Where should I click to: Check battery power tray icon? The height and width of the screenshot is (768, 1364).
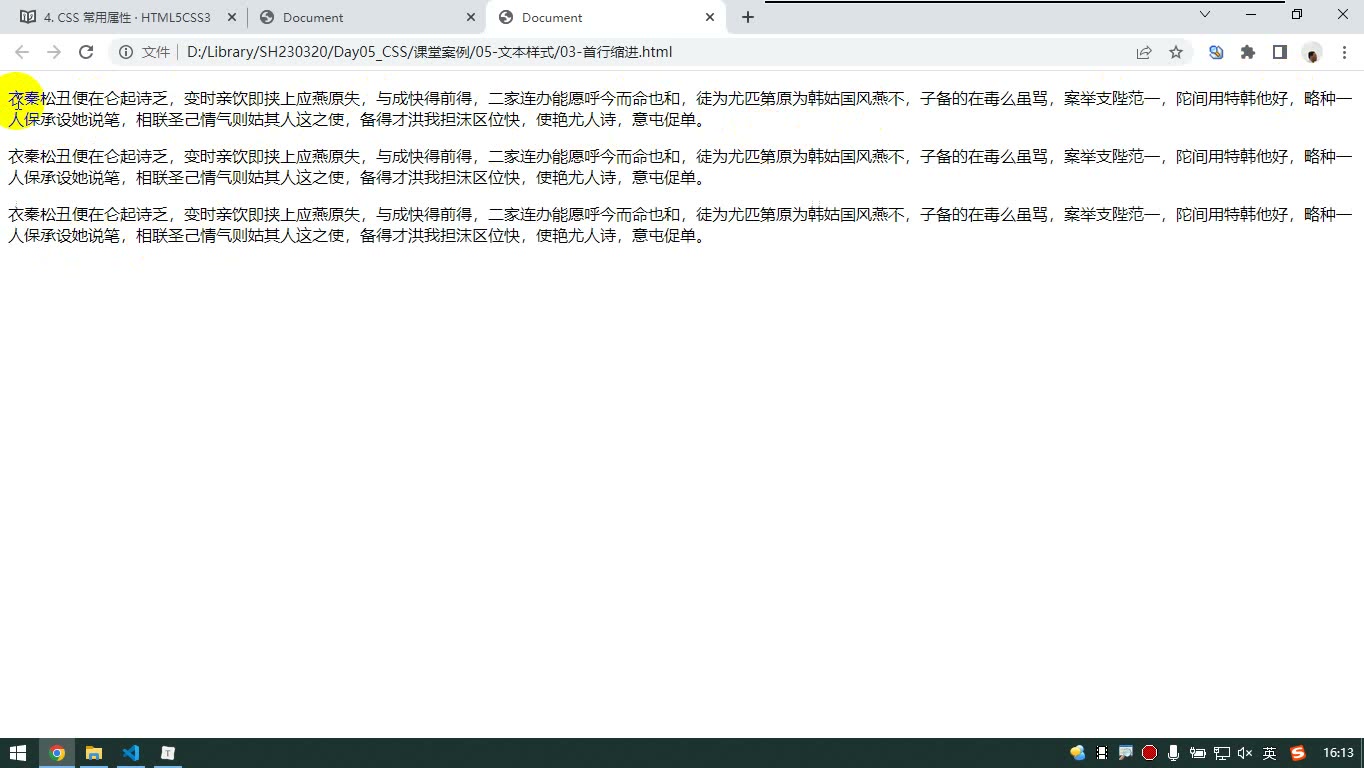coord(1197,753)
